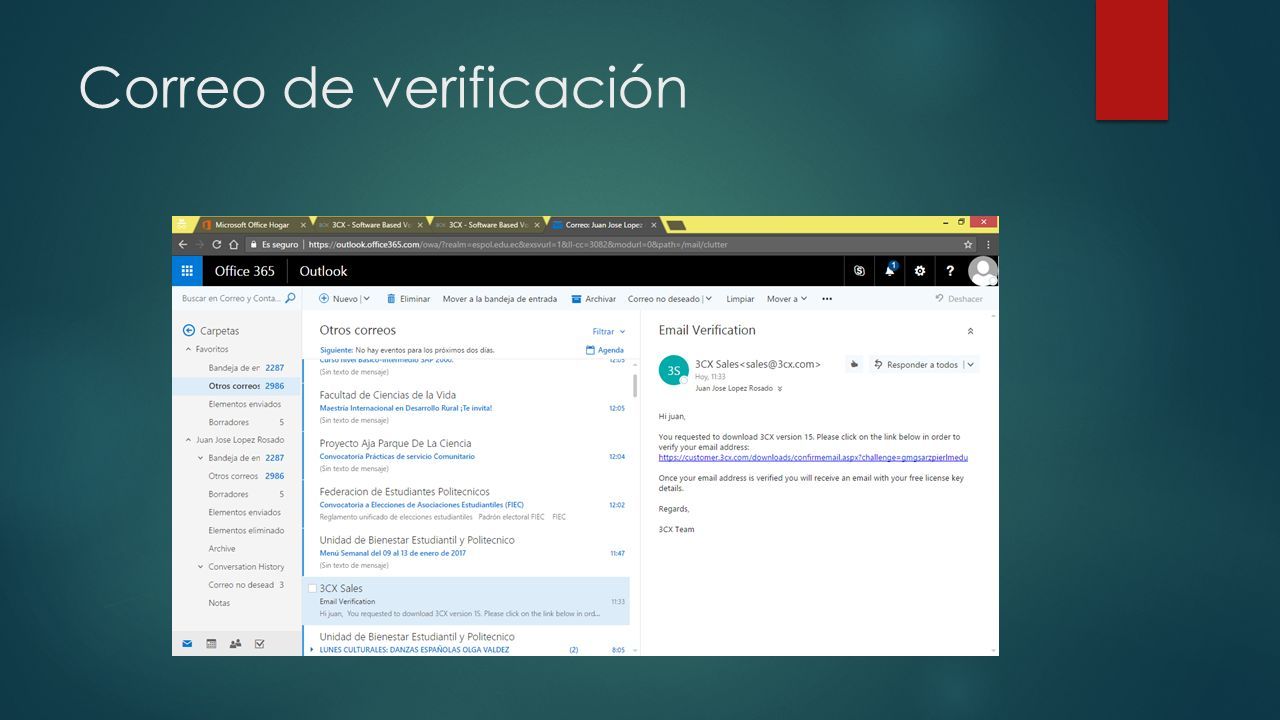Switch to the Tasks module icon
Screen dimensions: 1280x720
pos(259,644)
